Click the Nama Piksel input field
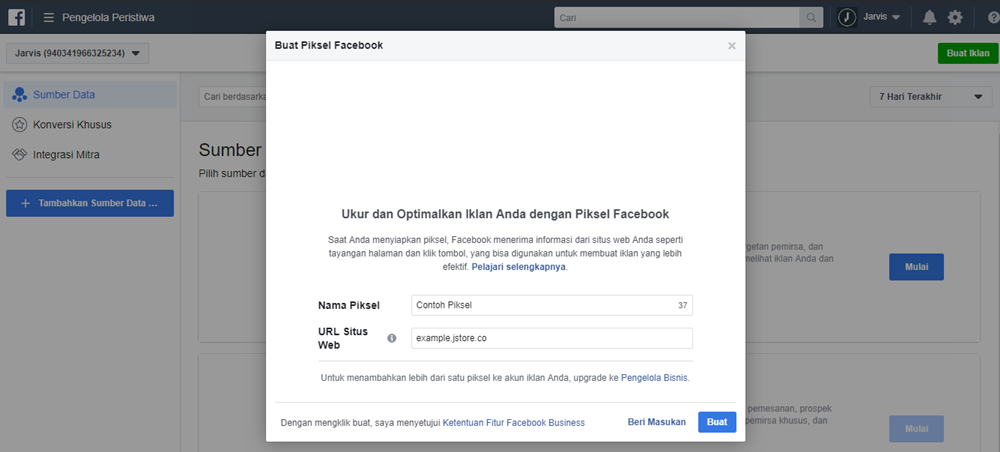Viewport: 1000px width, 452px height. [552, 305]
